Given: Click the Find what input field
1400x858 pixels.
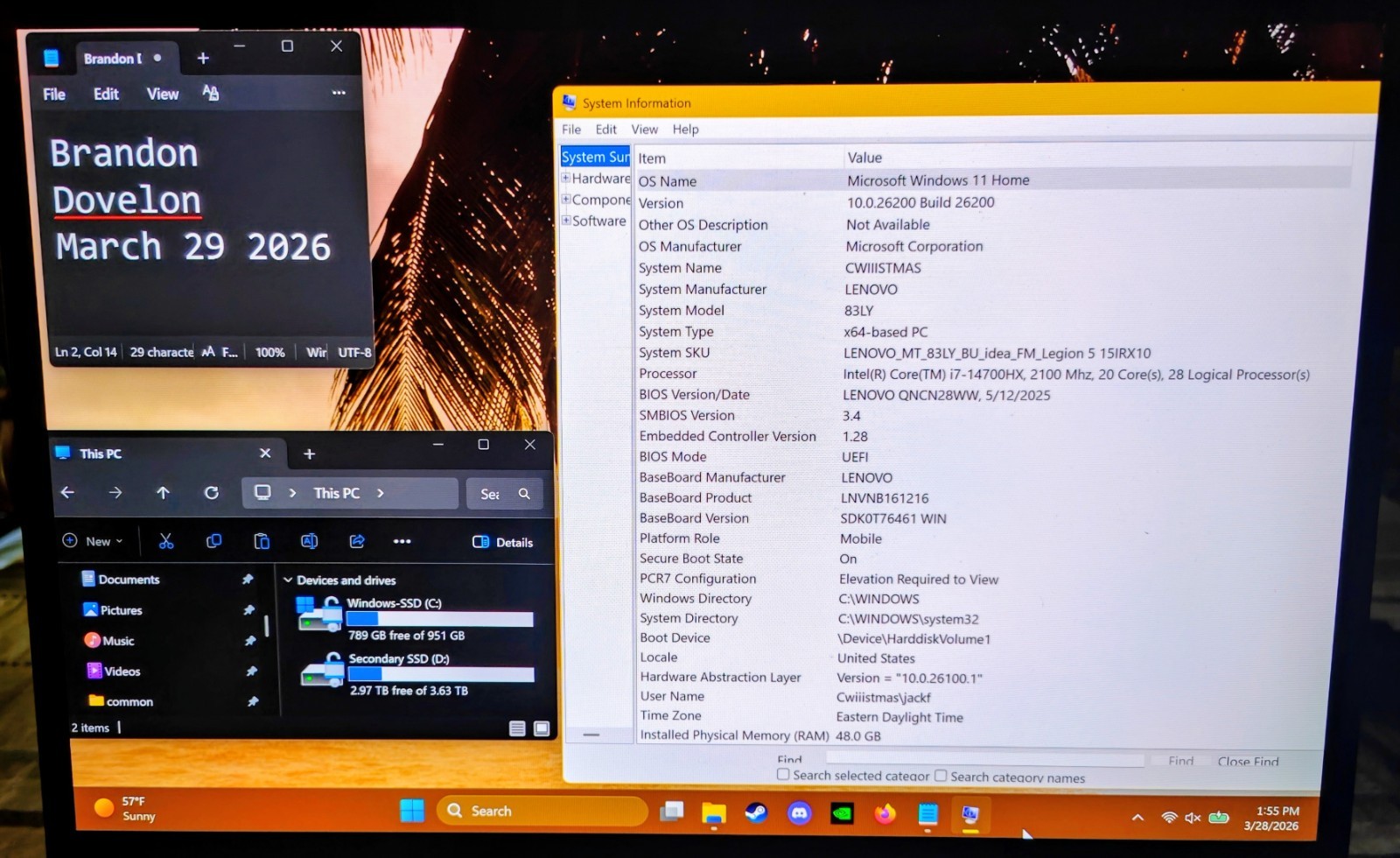Looking at the screenshot, I should click(x=984, y=759).
